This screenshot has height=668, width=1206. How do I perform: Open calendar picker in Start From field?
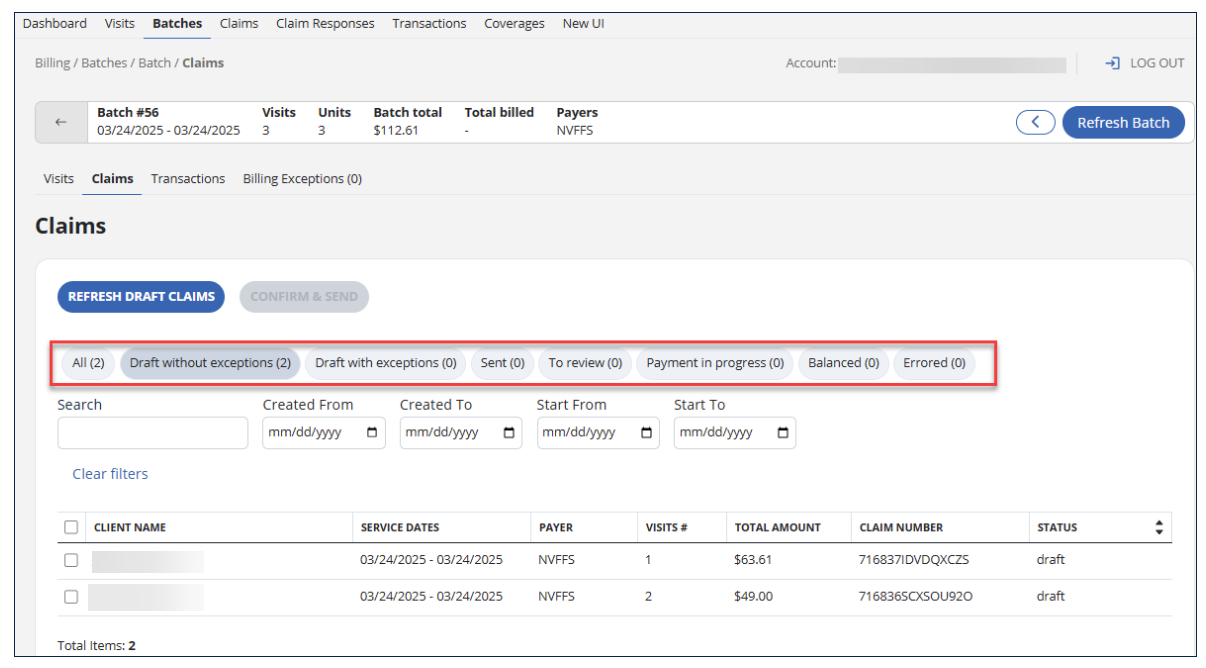646,433
